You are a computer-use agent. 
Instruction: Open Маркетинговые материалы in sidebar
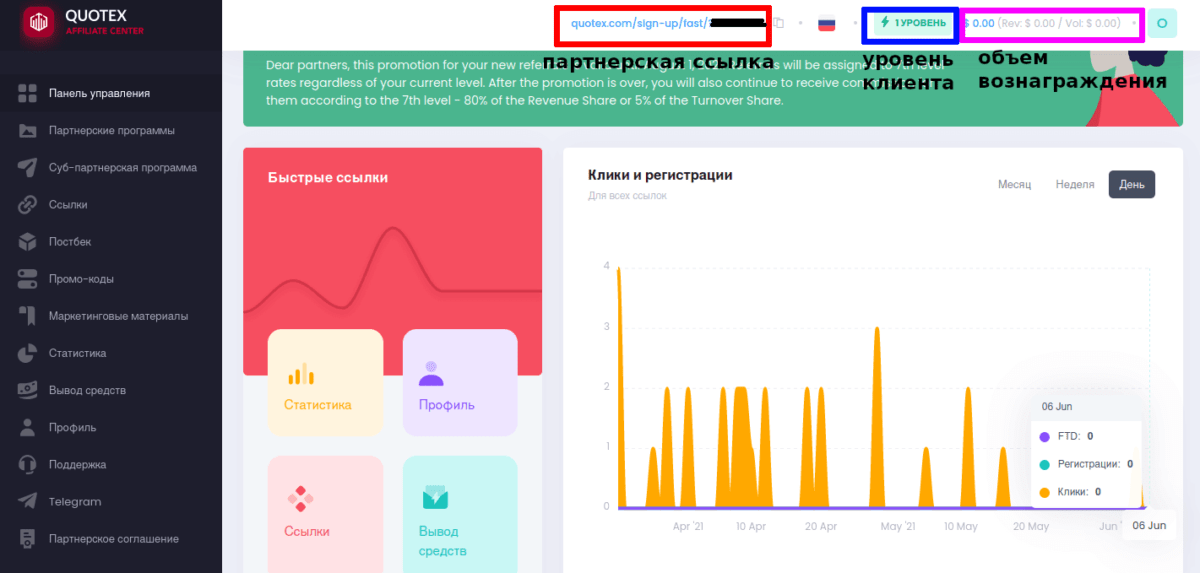point(118,316)
